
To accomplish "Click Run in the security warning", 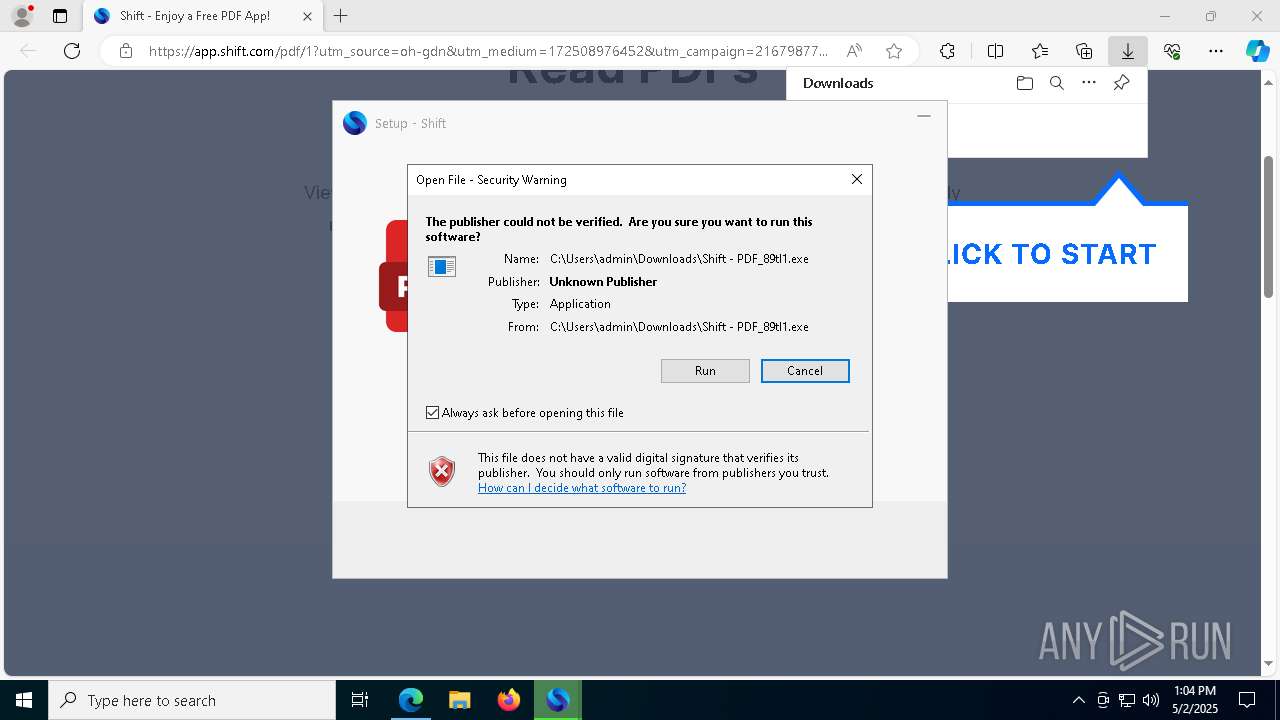I will click(x=705, y=371).
